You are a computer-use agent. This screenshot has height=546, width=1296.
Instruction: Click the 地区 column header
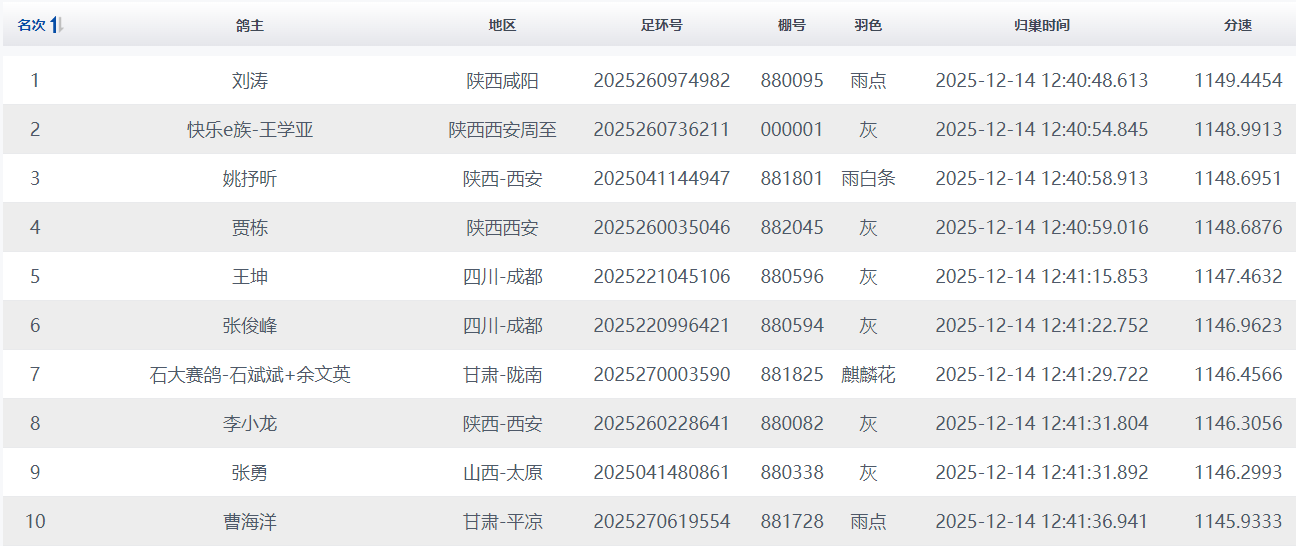502,26
